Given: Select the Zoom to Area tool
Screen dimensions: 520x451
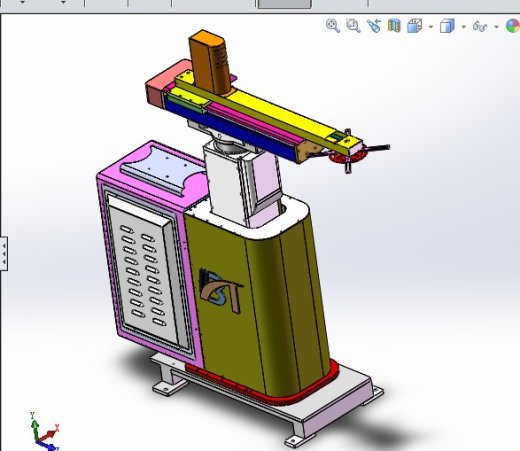Looking at the screenshot, I should click(x=353, y=26).
